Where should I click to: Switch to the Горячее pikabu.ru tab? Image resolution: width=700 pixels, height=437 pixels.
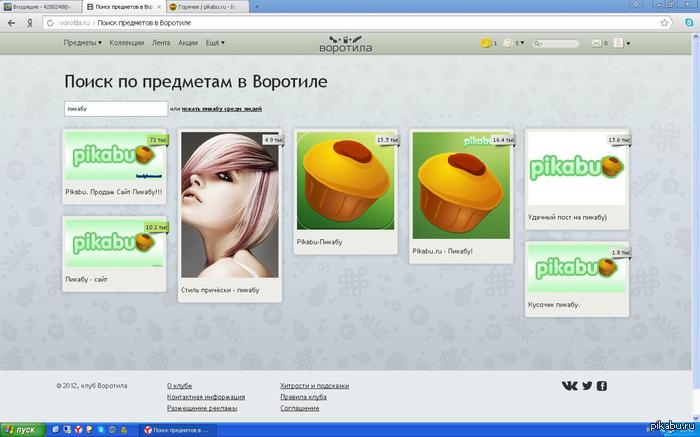point(207,6)
